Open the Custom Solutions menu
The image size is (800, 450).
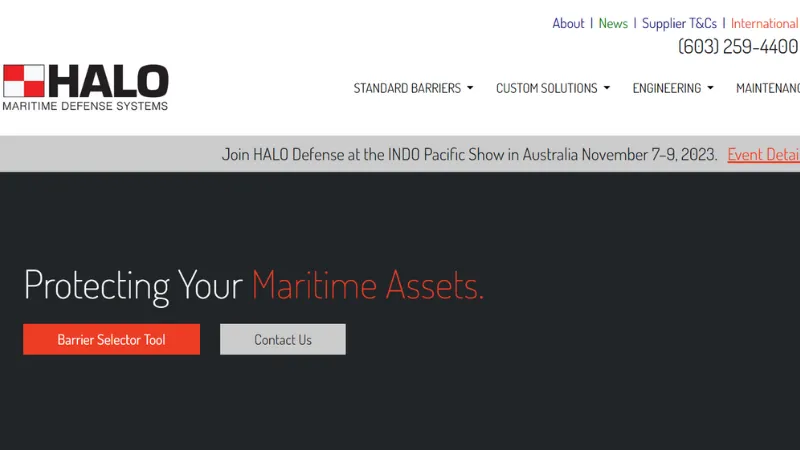546,88
